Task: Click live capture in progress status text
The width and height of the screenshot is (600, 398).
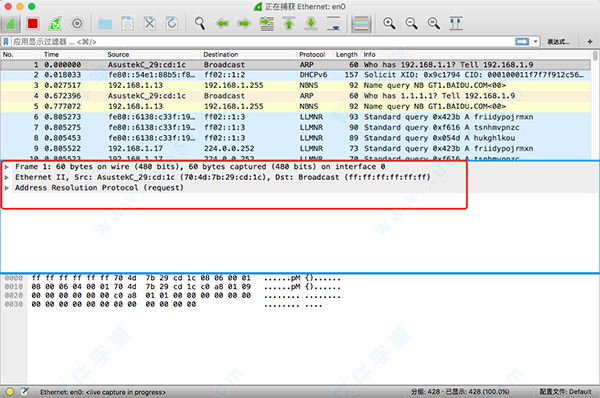Action: tap(103, 392)
